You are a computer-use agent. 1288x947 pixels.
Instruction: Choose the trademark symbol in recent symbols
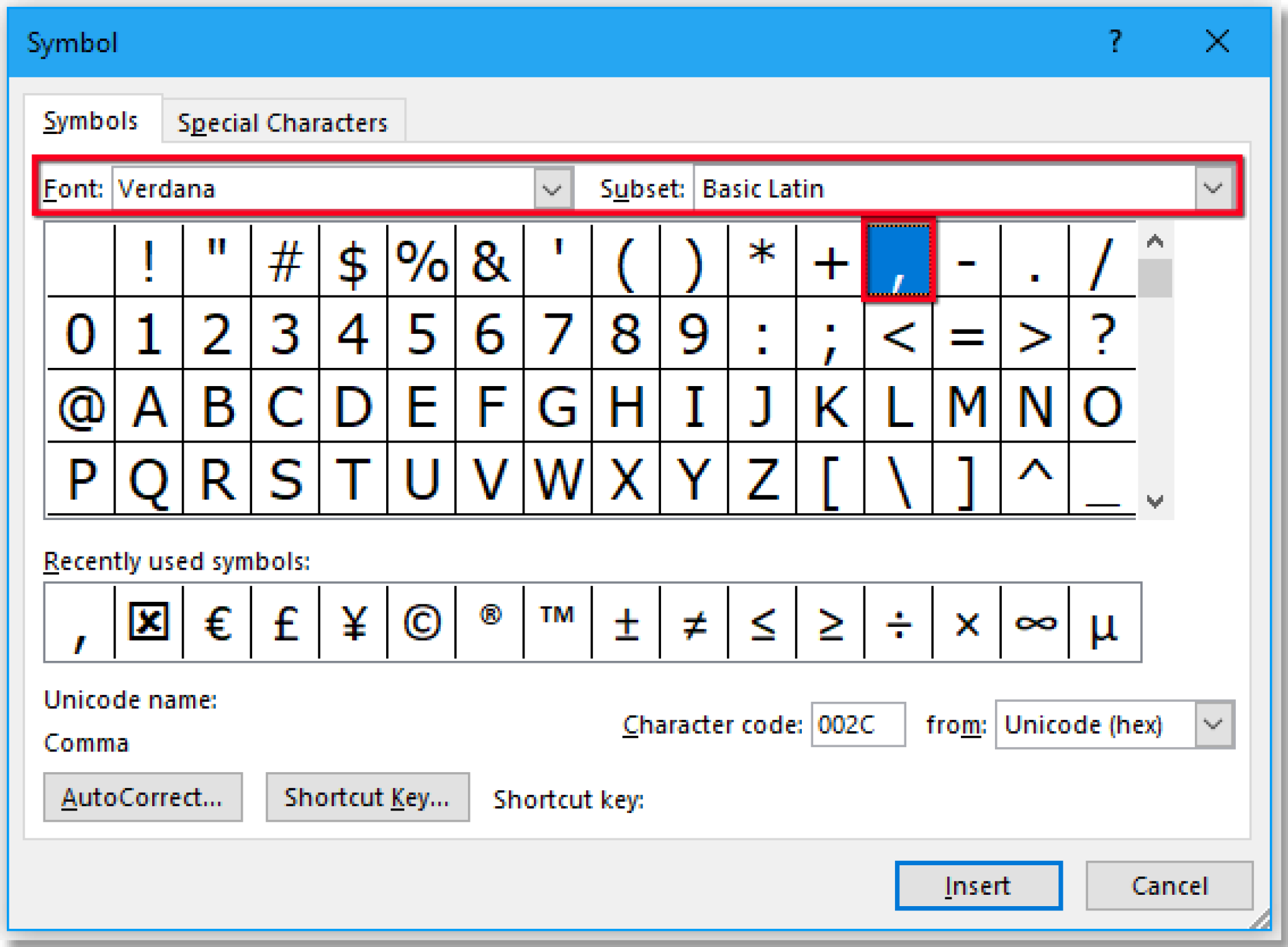click(x=557, y=623)
